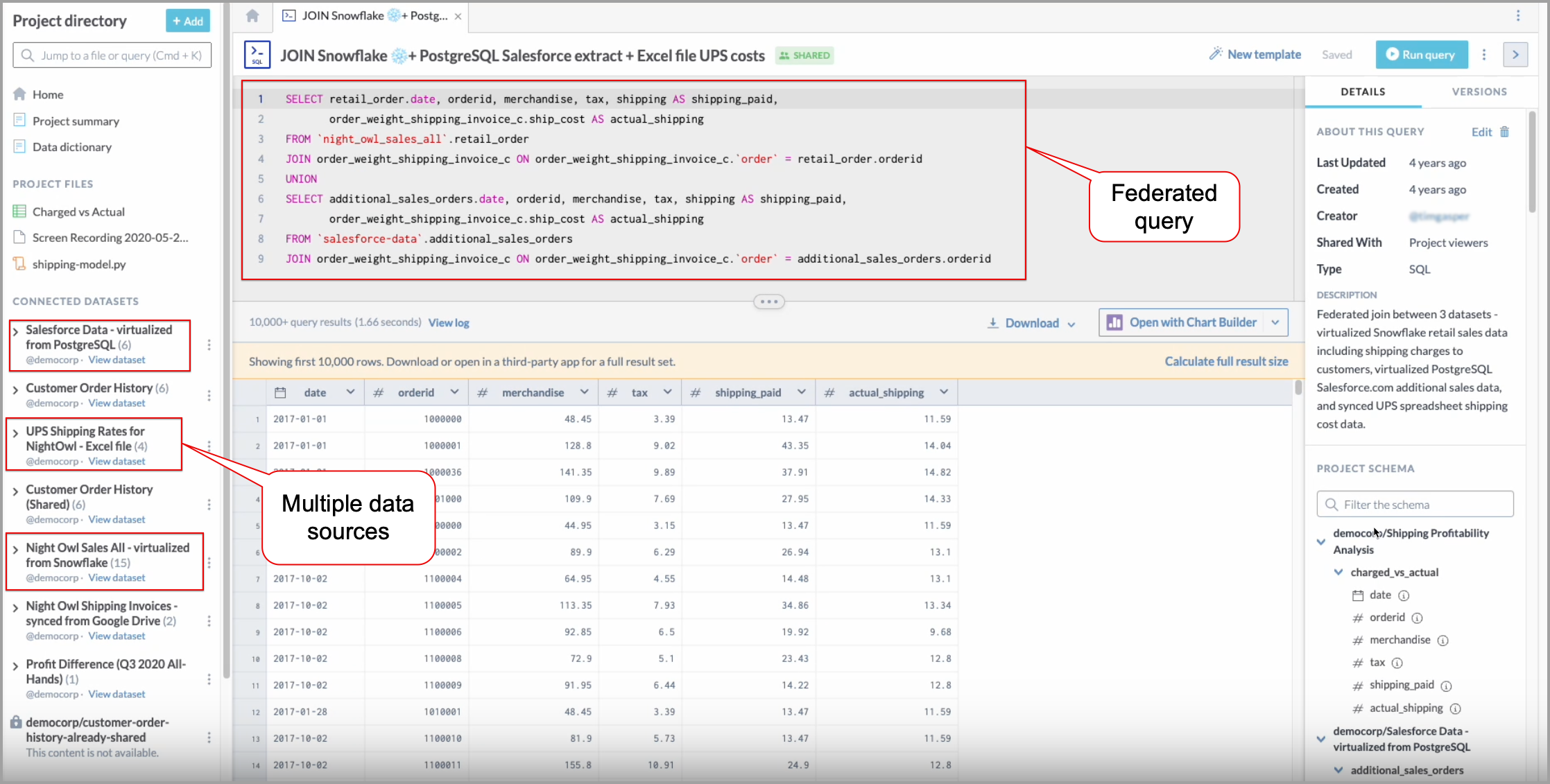Expand Profit Difference dataset
The image size is (1550, 784).
click(x=15, y=665)
